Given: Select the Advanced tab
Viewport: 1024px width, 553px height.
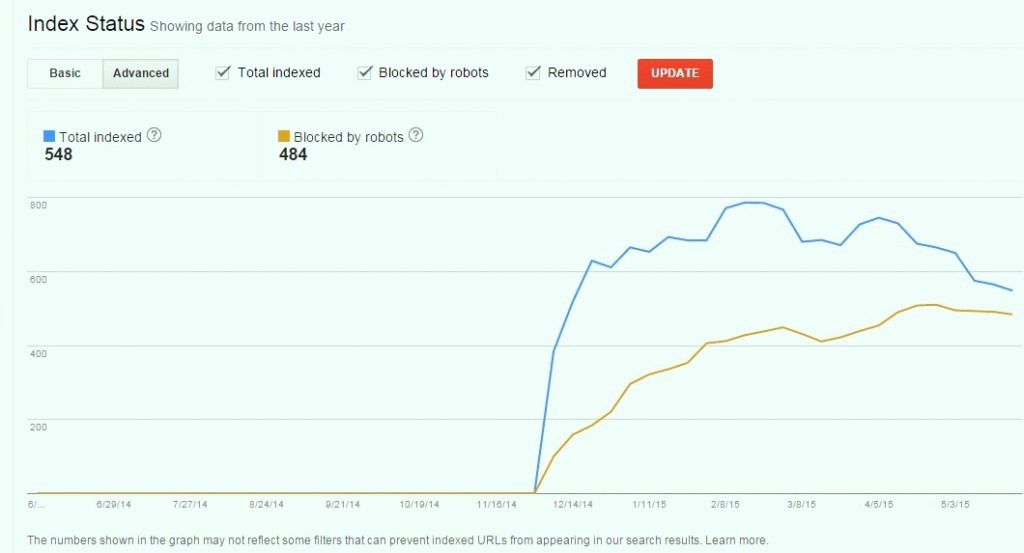Looking at the screenshot, I should click(140, 73).
